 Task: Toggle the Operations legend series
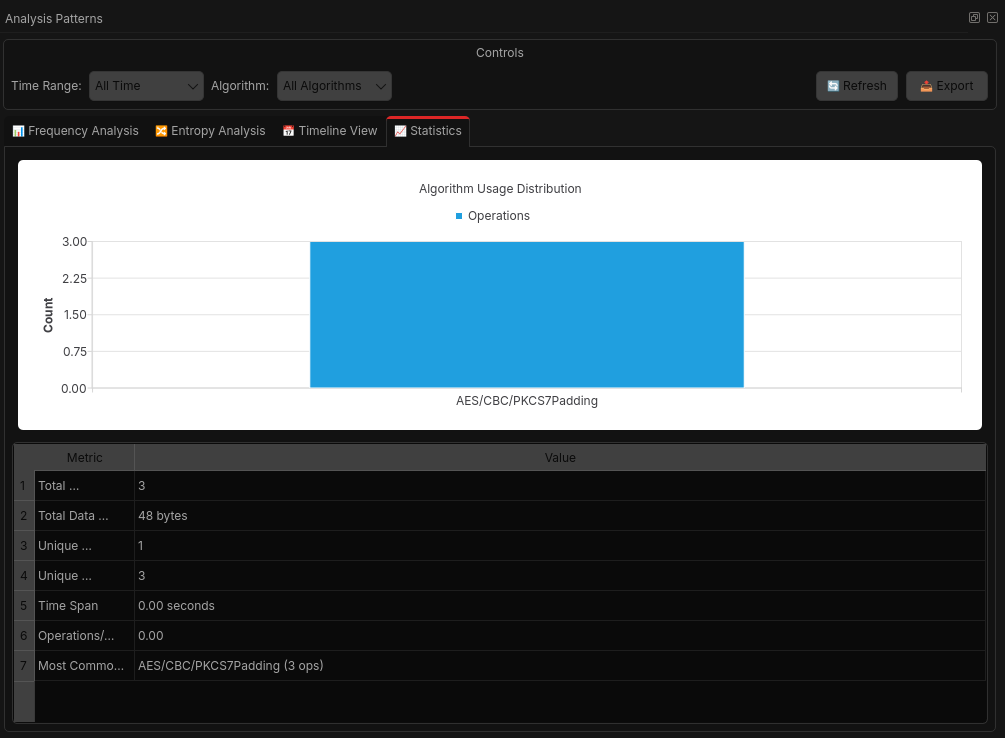[492, 216]
